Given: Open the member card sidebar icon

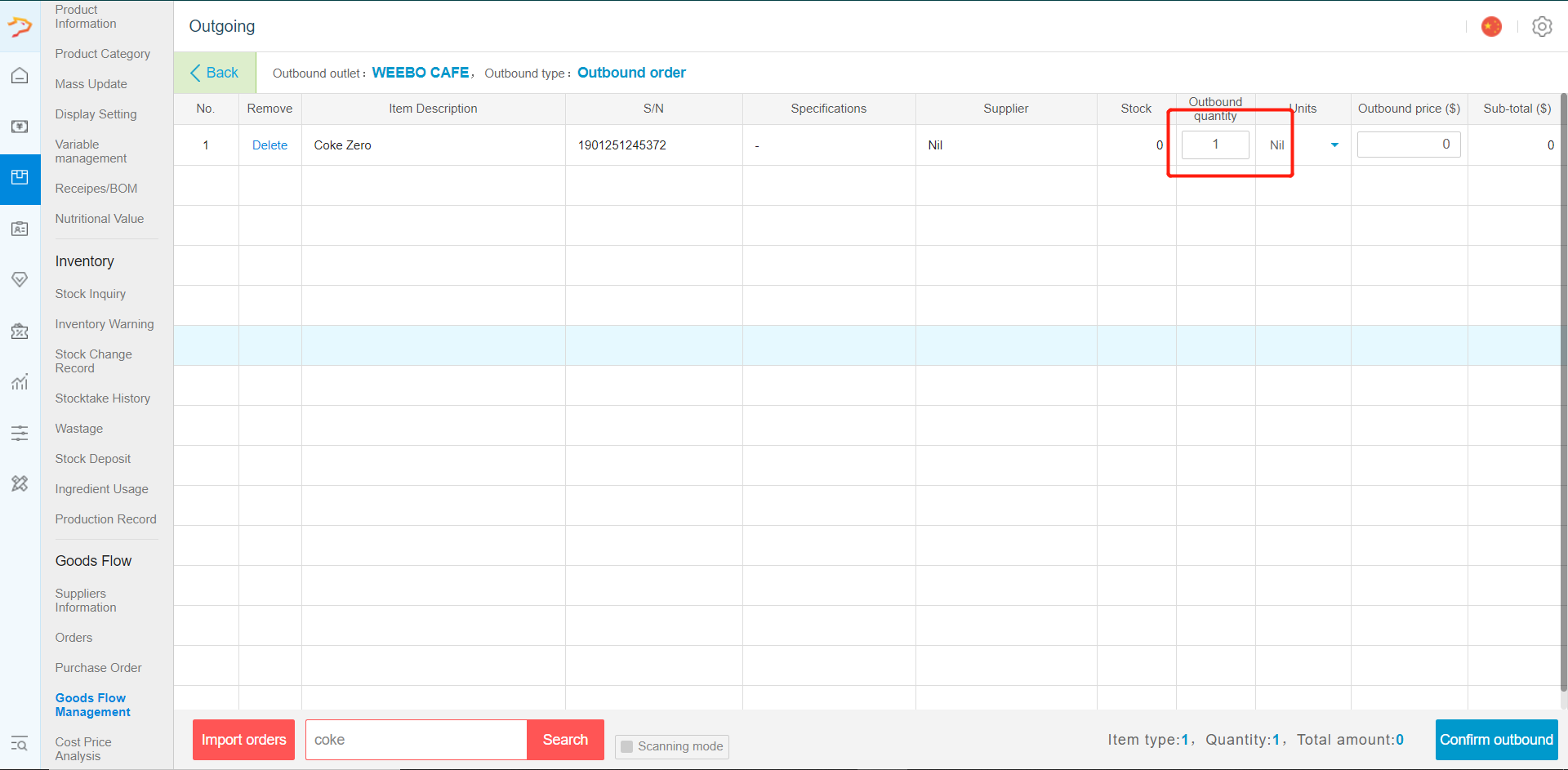Looking at the screenshot, I should coord(20,229).
